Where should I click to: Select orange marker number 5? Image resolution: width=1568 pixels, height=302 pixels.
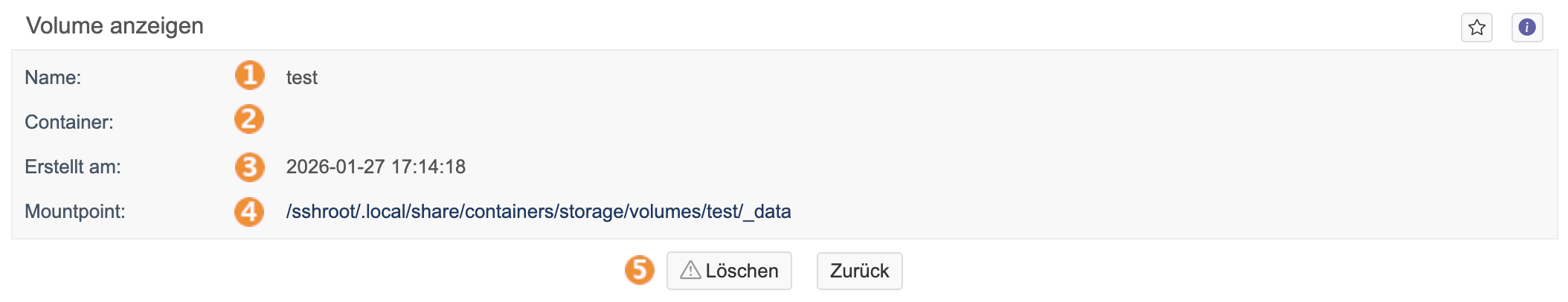[x=639, y=270]
